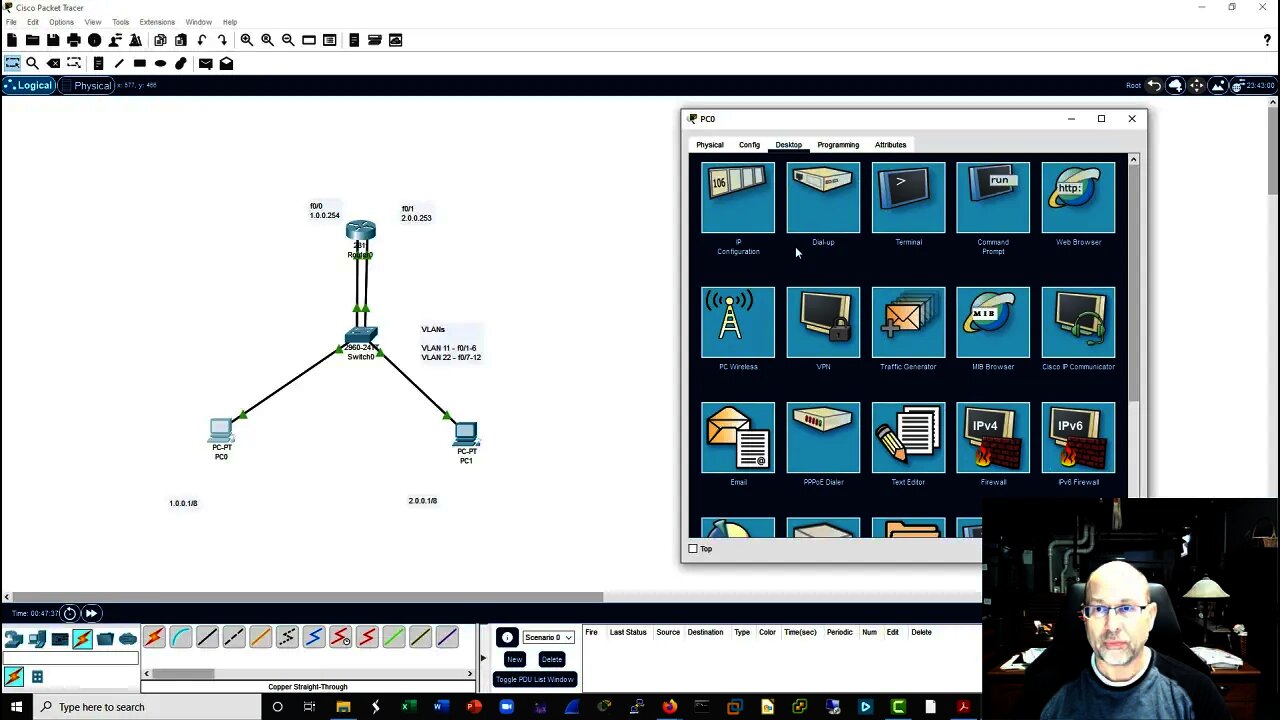
Task: Click the Windows search box in taskbar
Action: (147, 707)
